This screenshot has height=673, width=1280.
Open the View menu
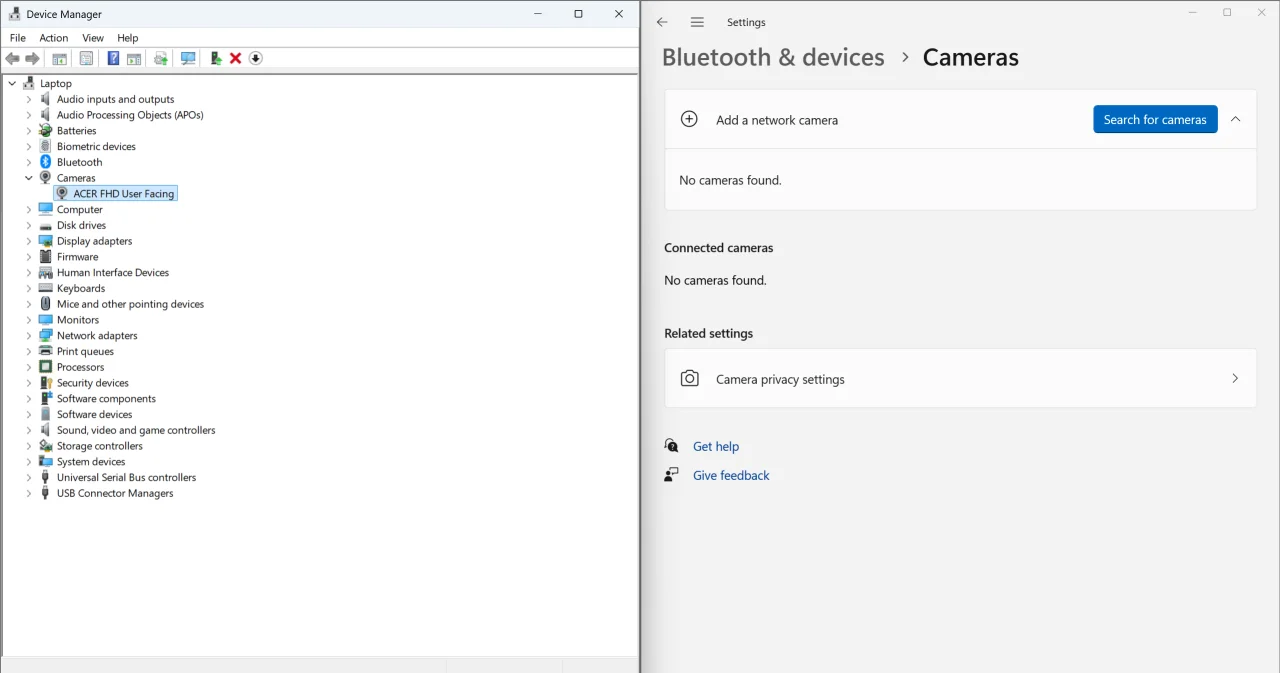pos(93,38)
